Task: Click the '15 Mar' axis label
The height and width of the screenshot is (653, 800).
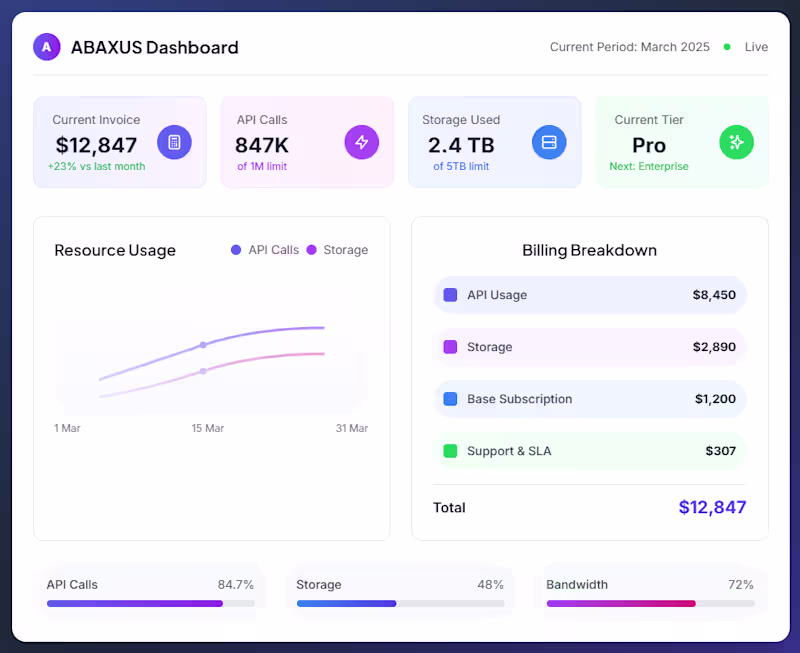Action: click(208, 428)
